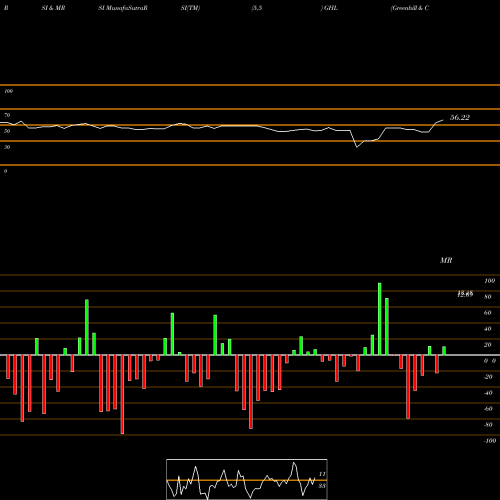
Task: Click the SI(TM) header text
Action: (190, 8)
